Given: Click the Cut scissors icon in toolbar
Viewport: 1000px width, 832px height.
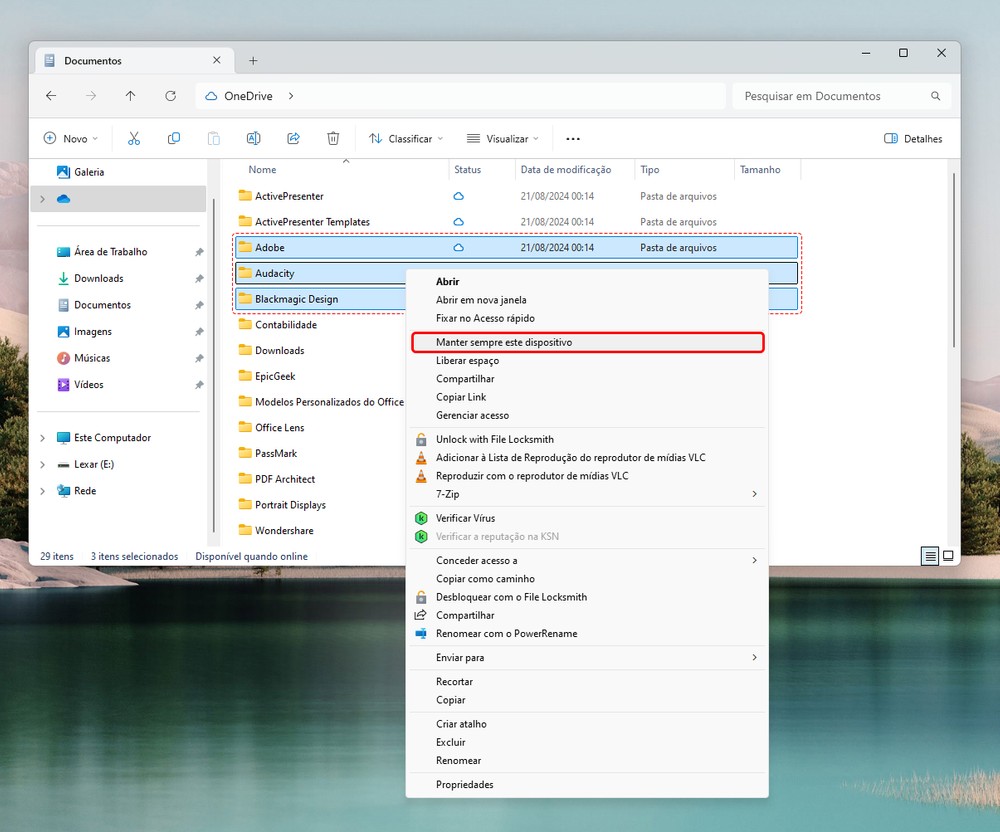Looking at the screenshot, I should (134, 139).
